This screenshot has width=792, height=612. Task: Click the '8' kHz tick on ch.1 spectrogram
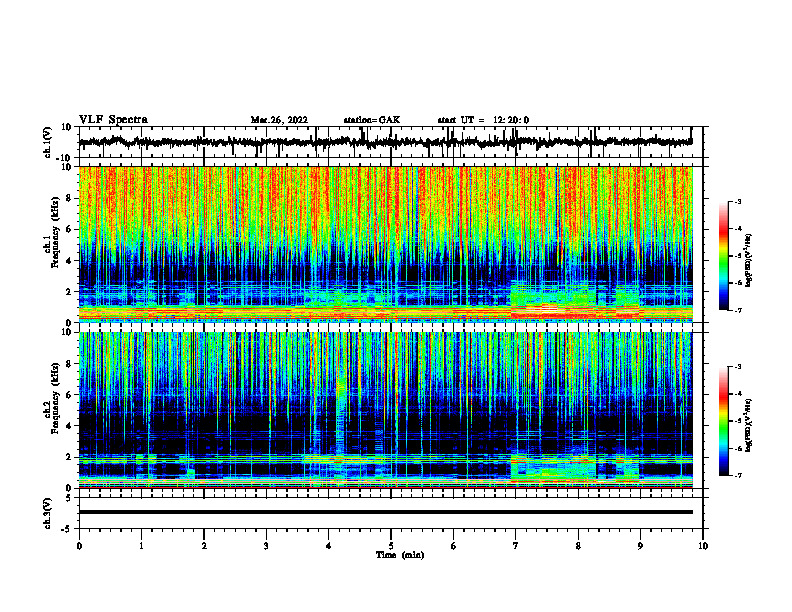pos(70,198)
